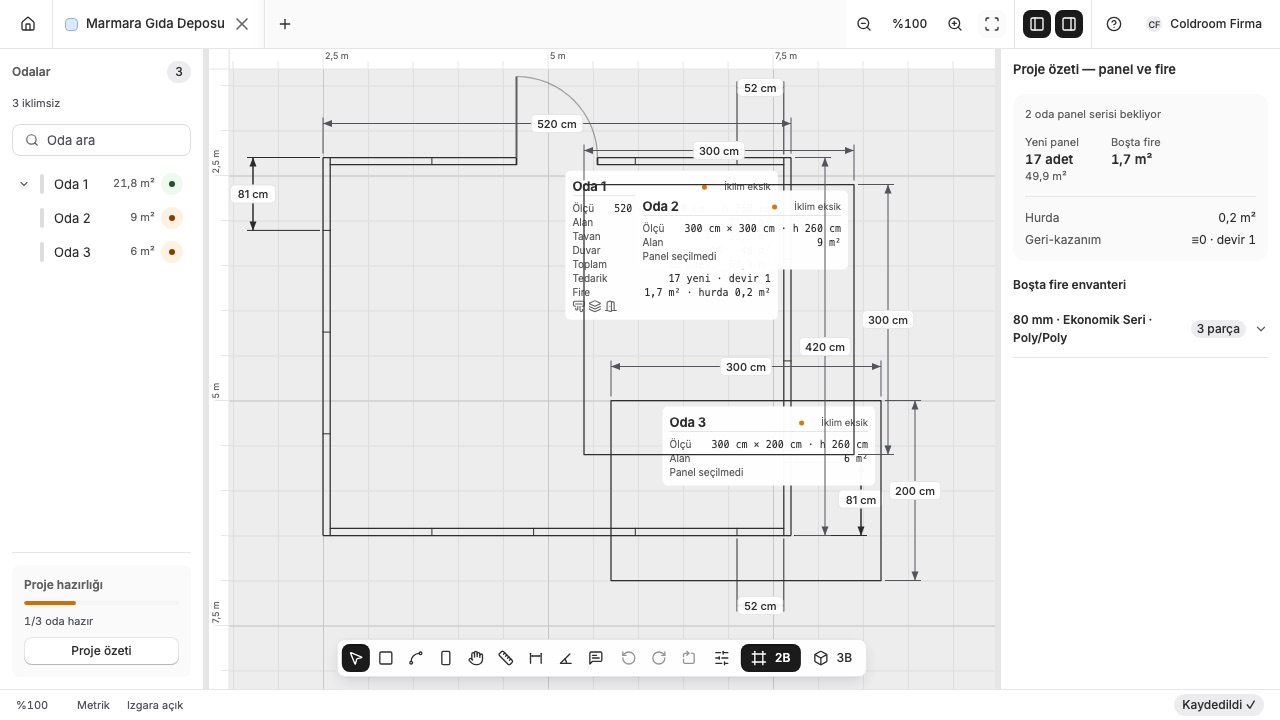The width and height of the screenshot is (1280, 720).
Task: Toggle Oda 3 climate status dot
Action: (x=172, y=252)
